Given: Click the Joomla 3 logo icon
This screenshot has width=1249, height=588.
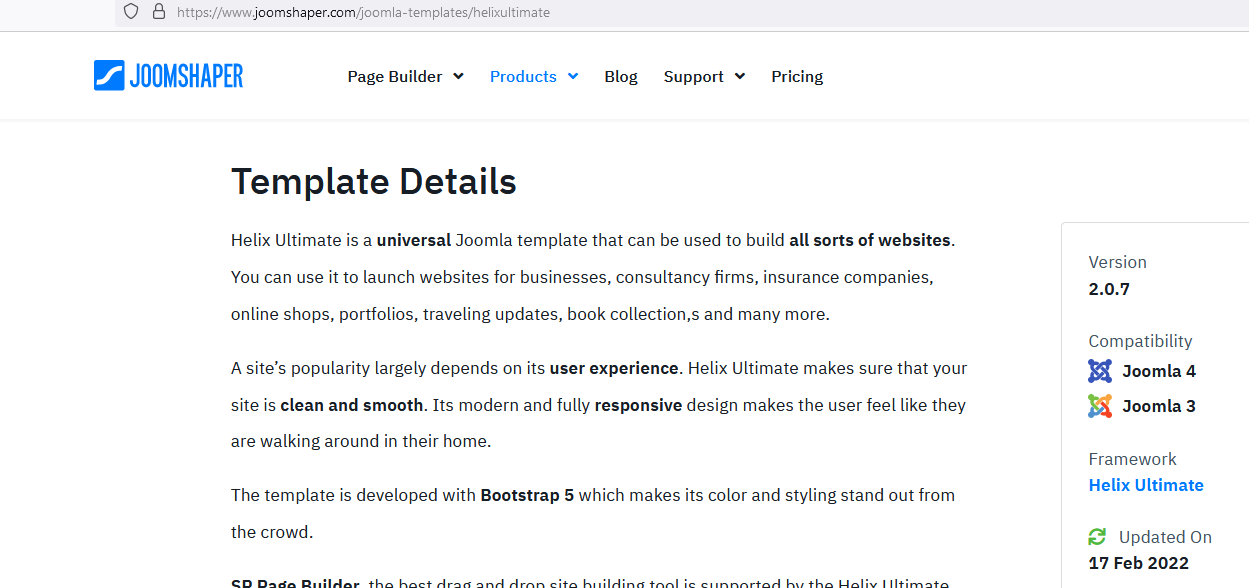Looking at the screenshot, I should [1100, 406].
